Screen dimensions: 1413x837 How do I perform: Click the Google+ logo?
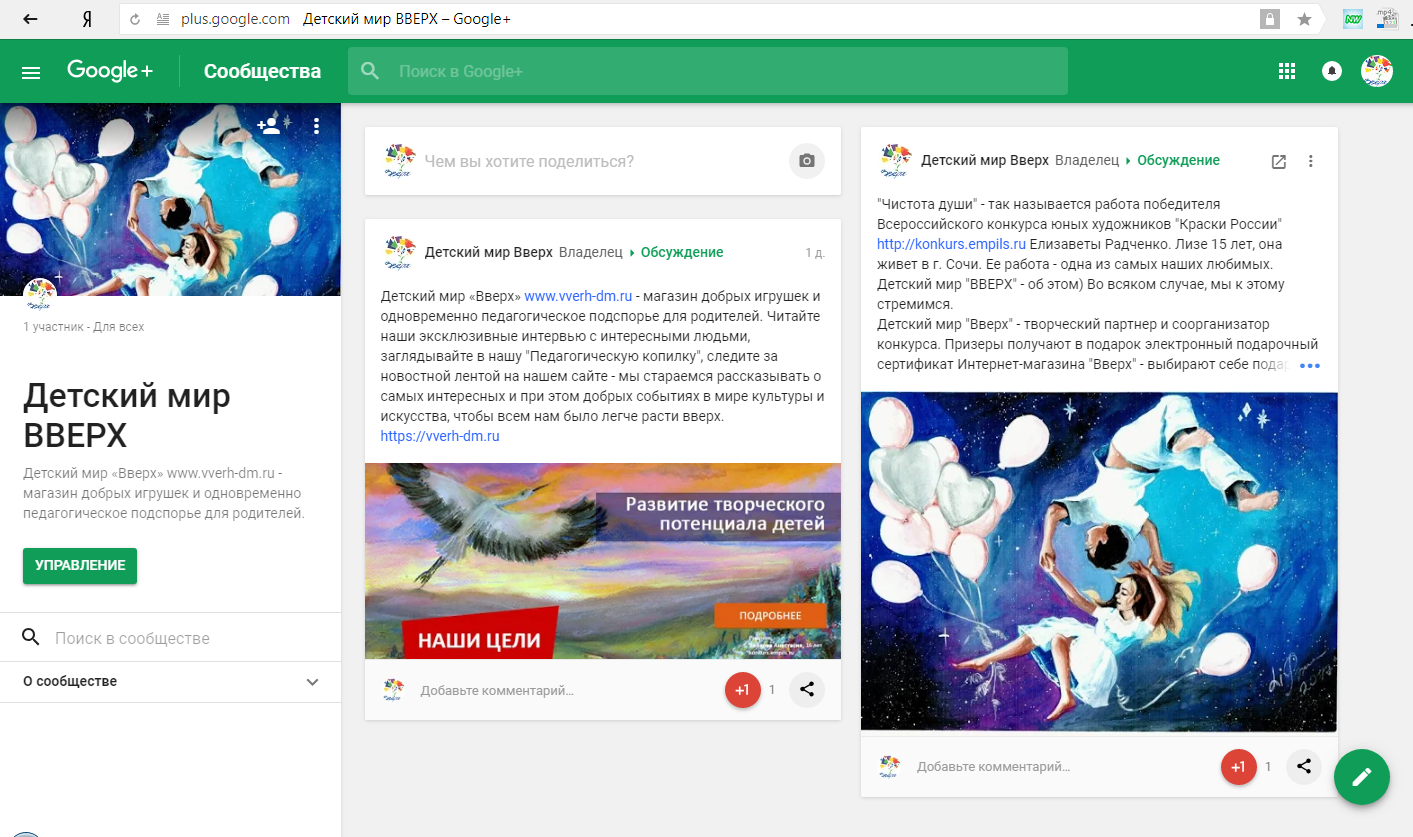[x=110, y=71]
